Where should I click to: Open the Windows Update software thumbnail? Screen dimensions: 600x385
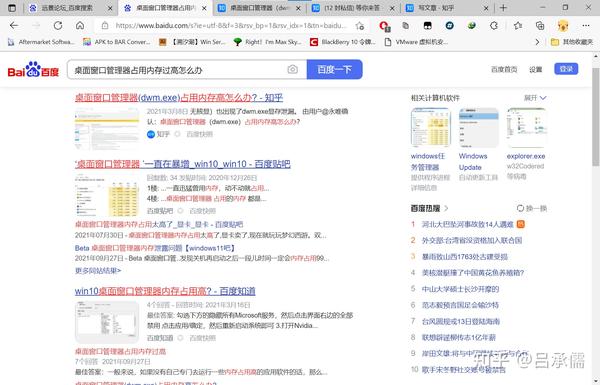(479, 127)
